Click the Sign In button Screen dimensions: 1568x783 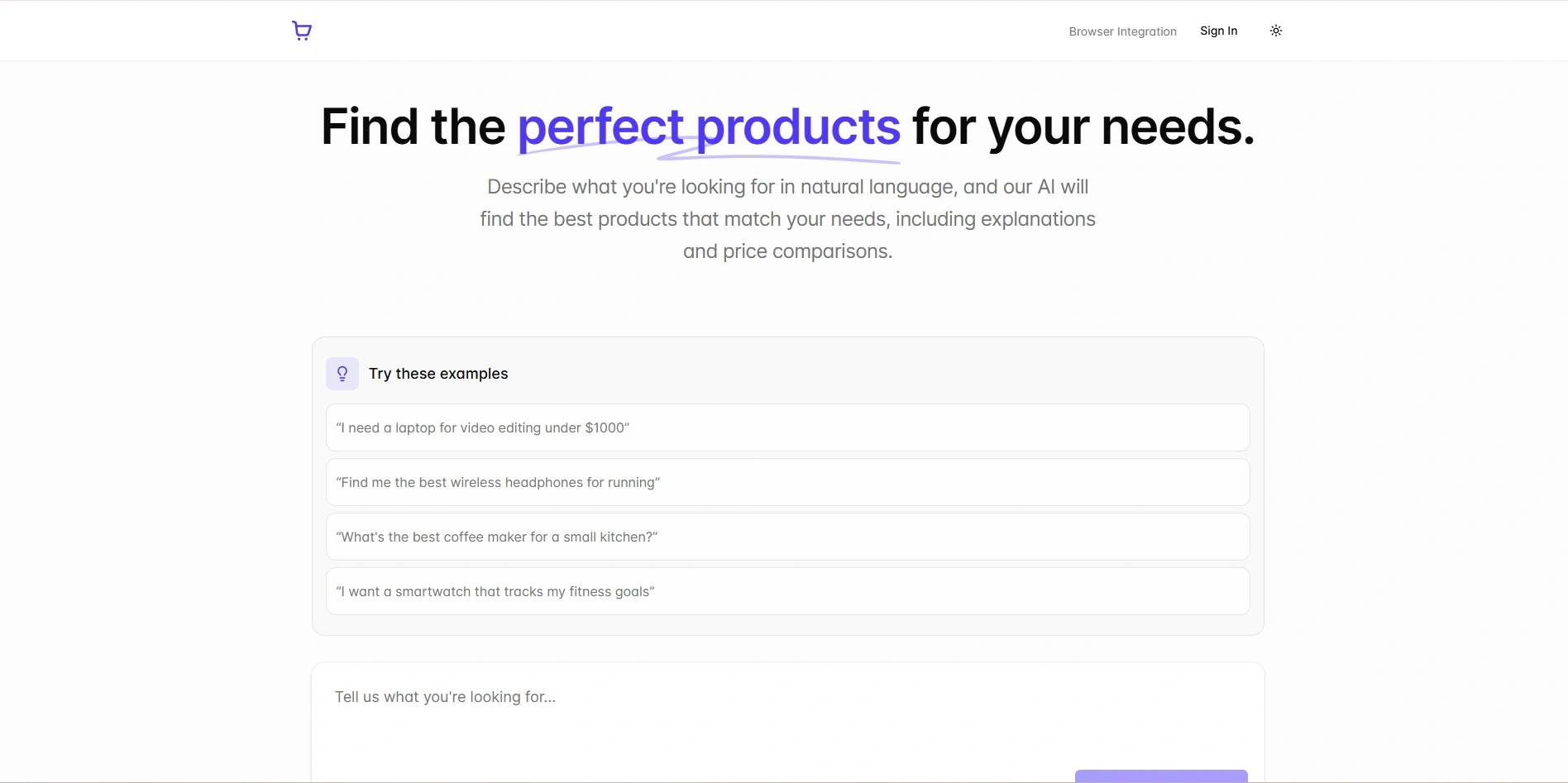(1218, 31)
